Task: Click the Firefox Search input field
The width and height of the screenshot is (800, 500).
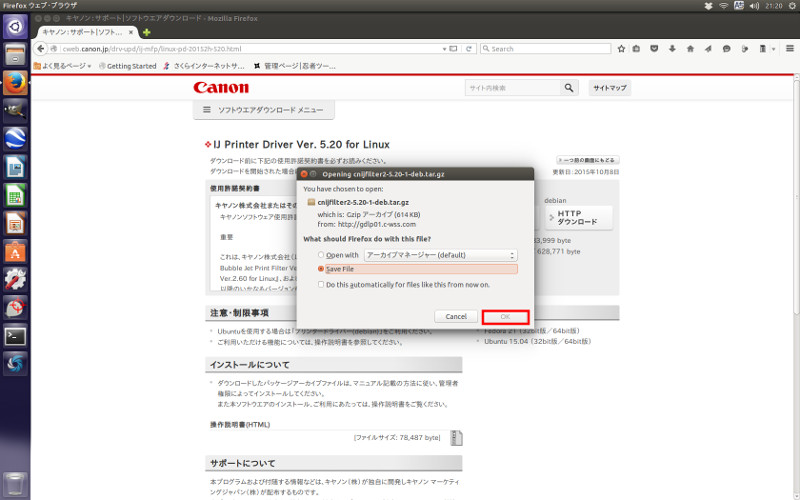Action: point(545,48)
